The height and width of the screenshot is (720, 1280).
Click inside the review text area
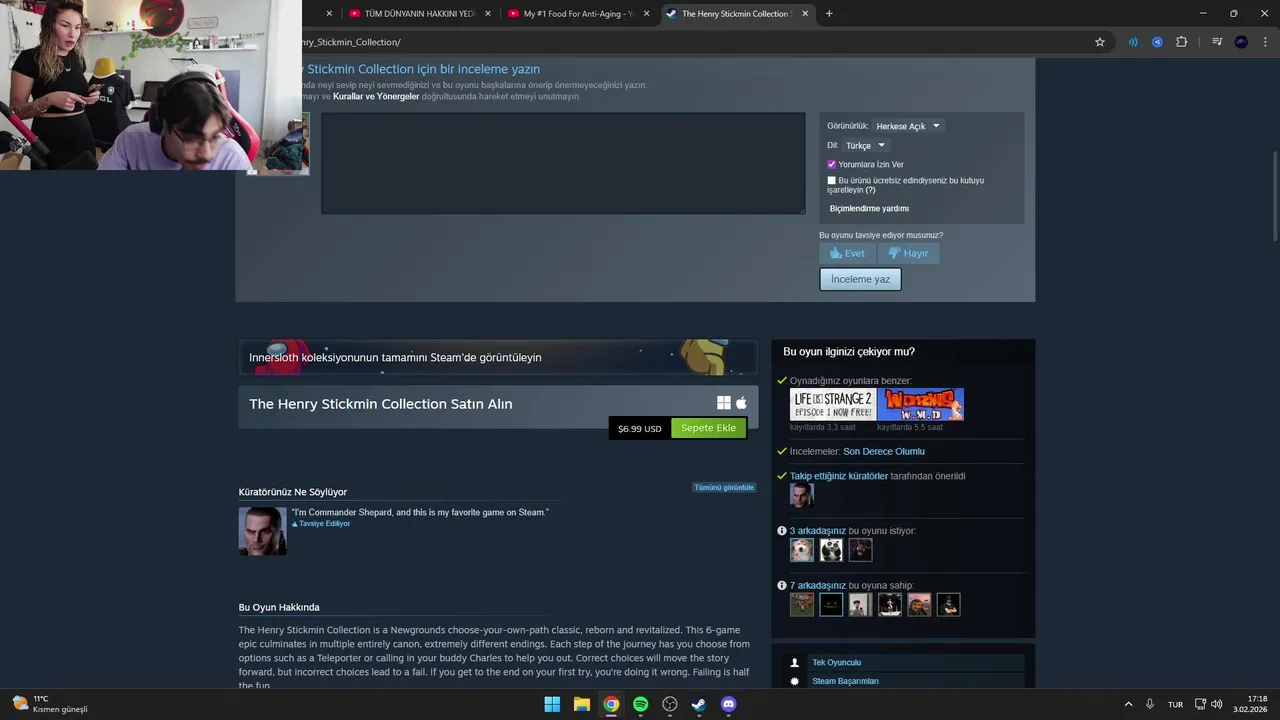click(x=563, y=163)
